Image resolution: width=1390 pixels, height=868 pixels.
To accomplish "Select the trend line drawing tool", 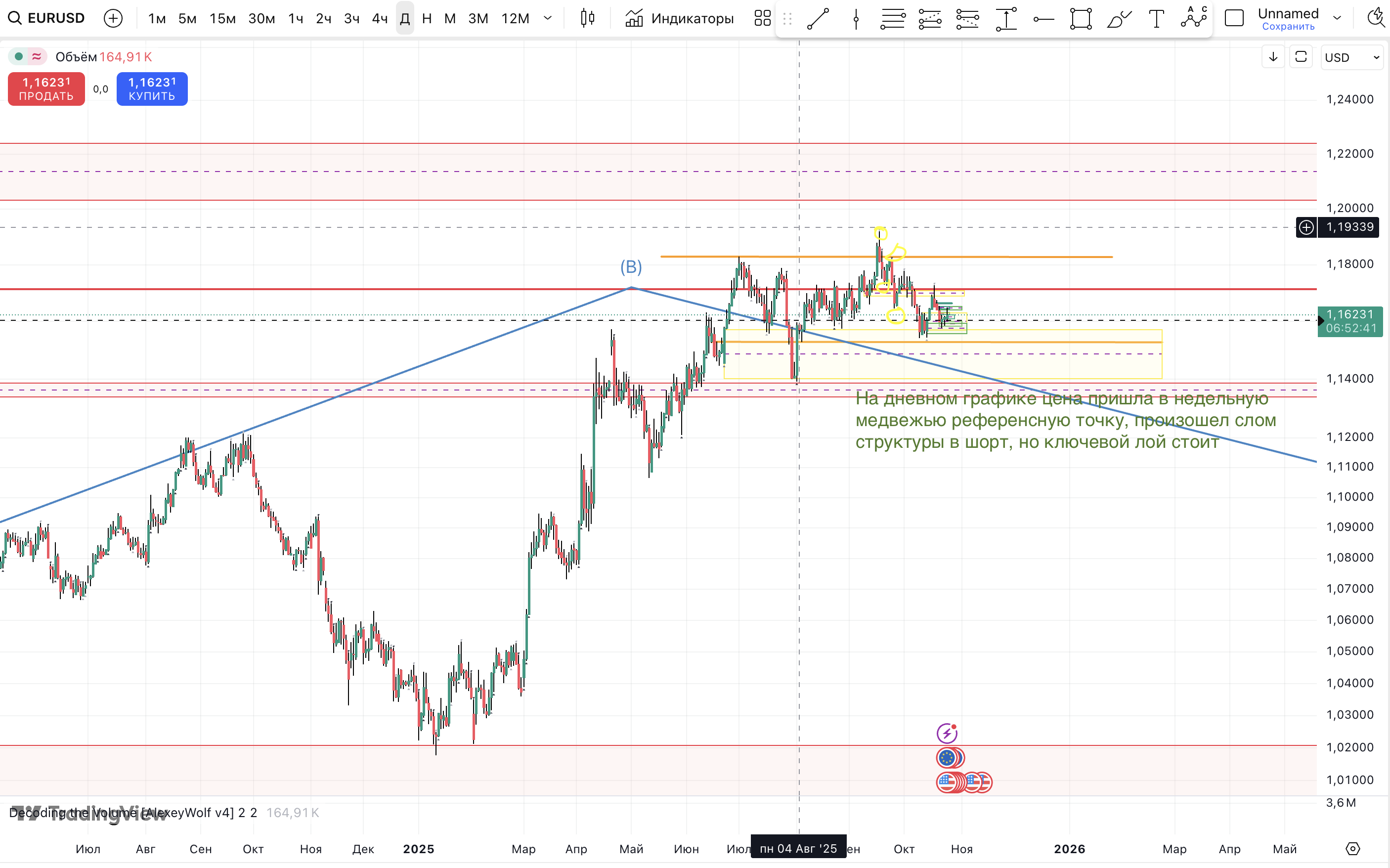I will click(x=818, y=19).
